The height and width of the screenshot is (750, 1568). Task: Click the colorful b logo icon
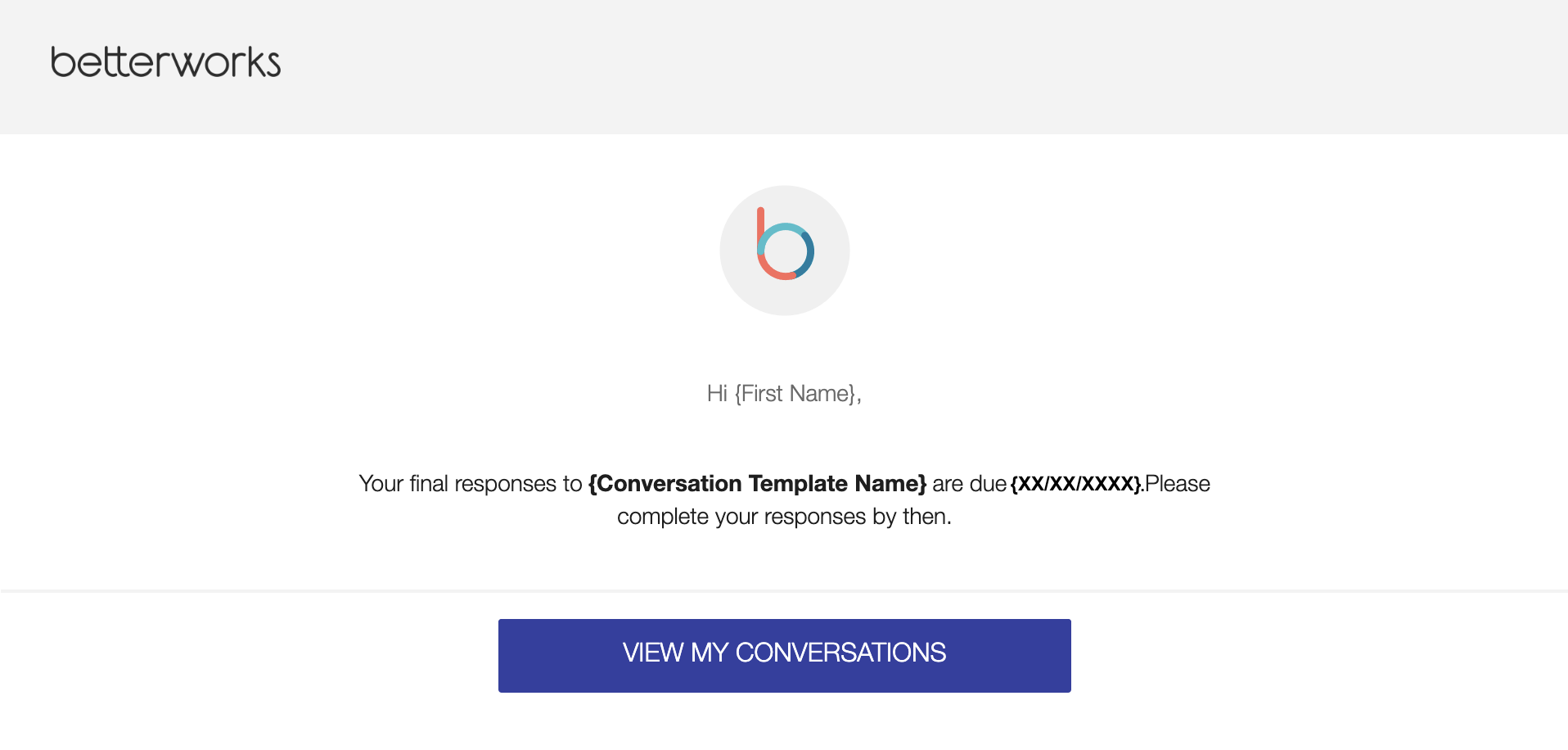click(785, 244)
